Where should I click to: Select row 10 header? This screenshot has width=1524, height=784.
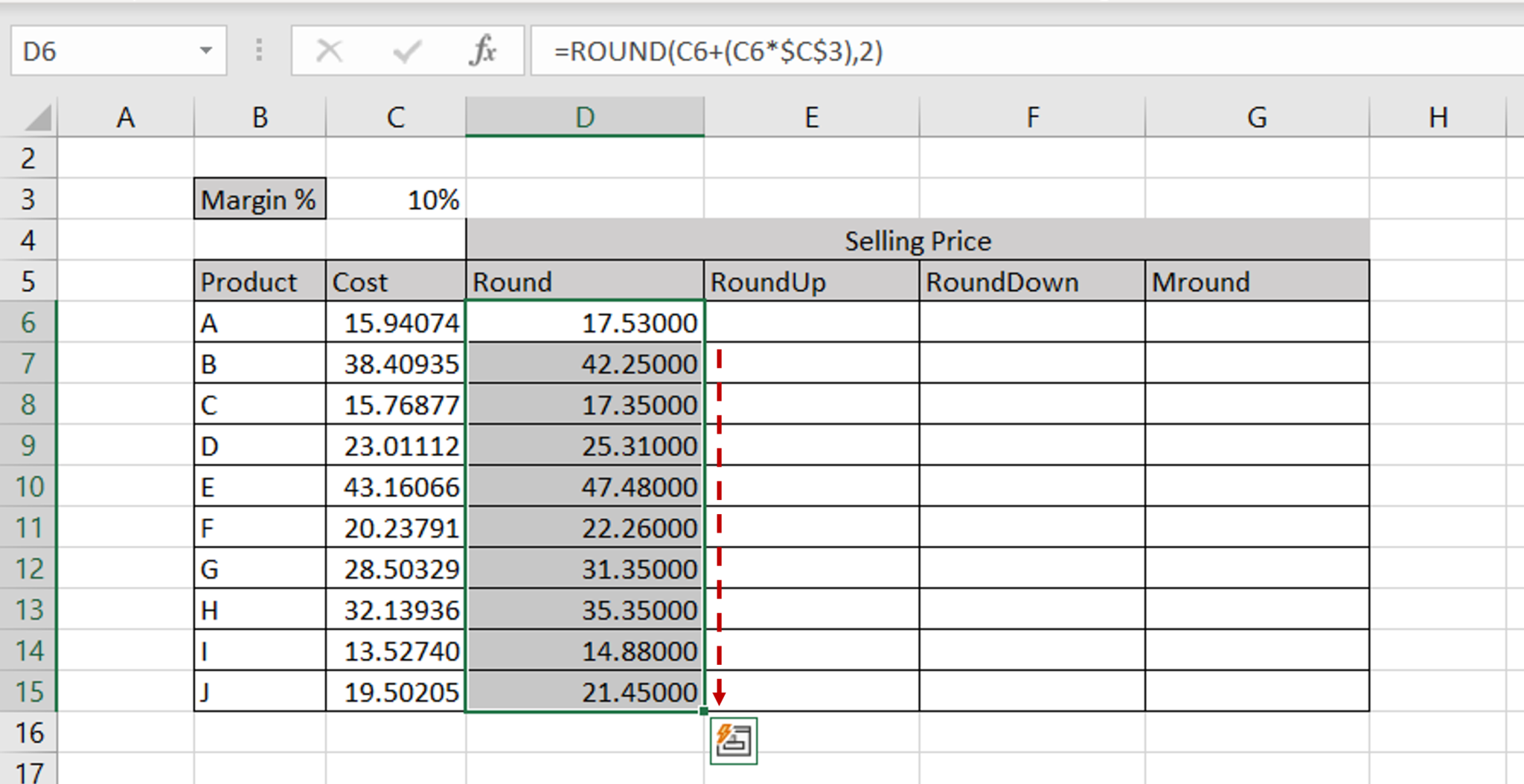28,486
